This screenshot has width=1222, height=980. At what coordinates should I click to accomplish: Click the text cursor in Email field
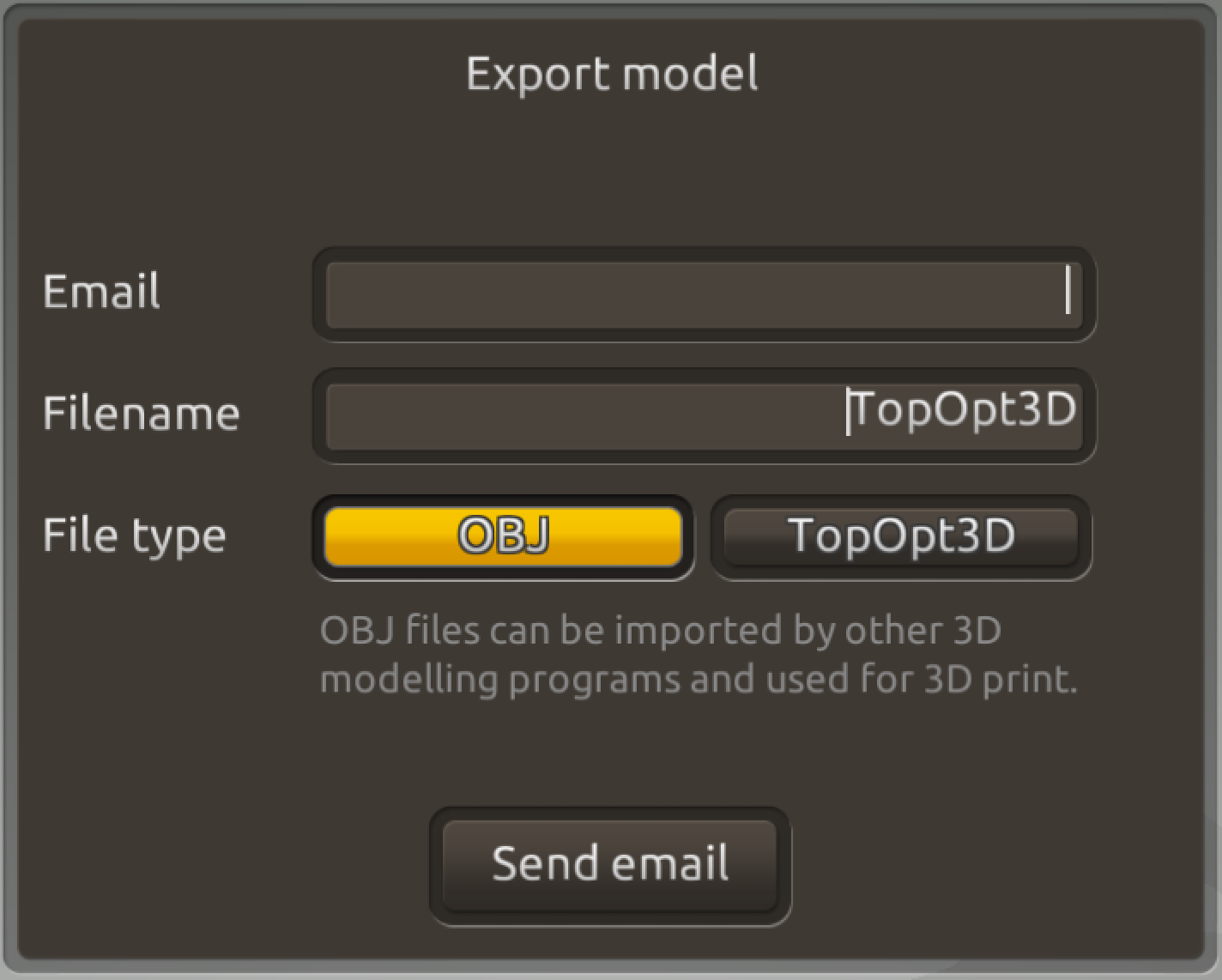[x=1068, y=290]
